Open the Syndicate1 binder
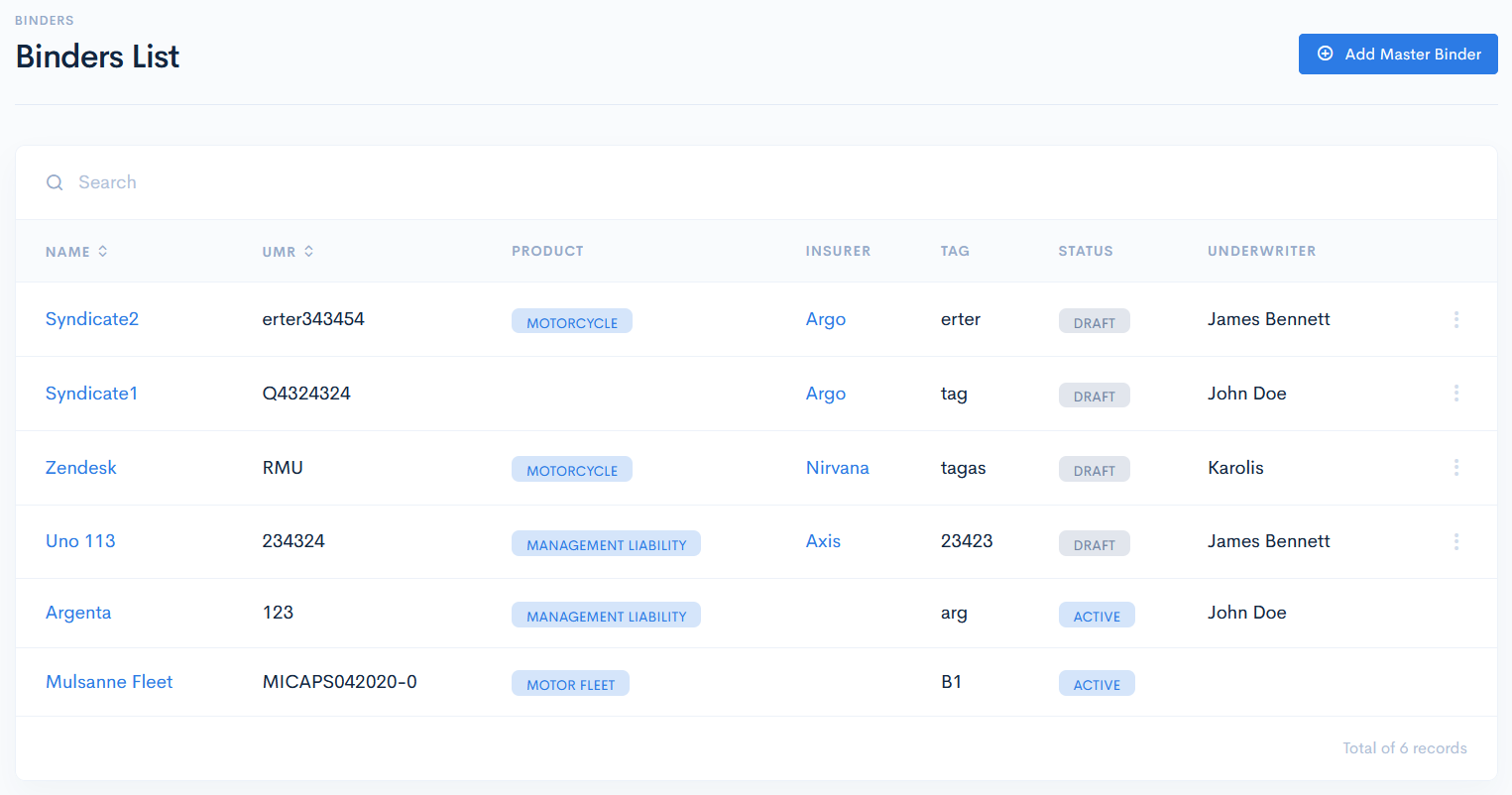 pos(91,394)
